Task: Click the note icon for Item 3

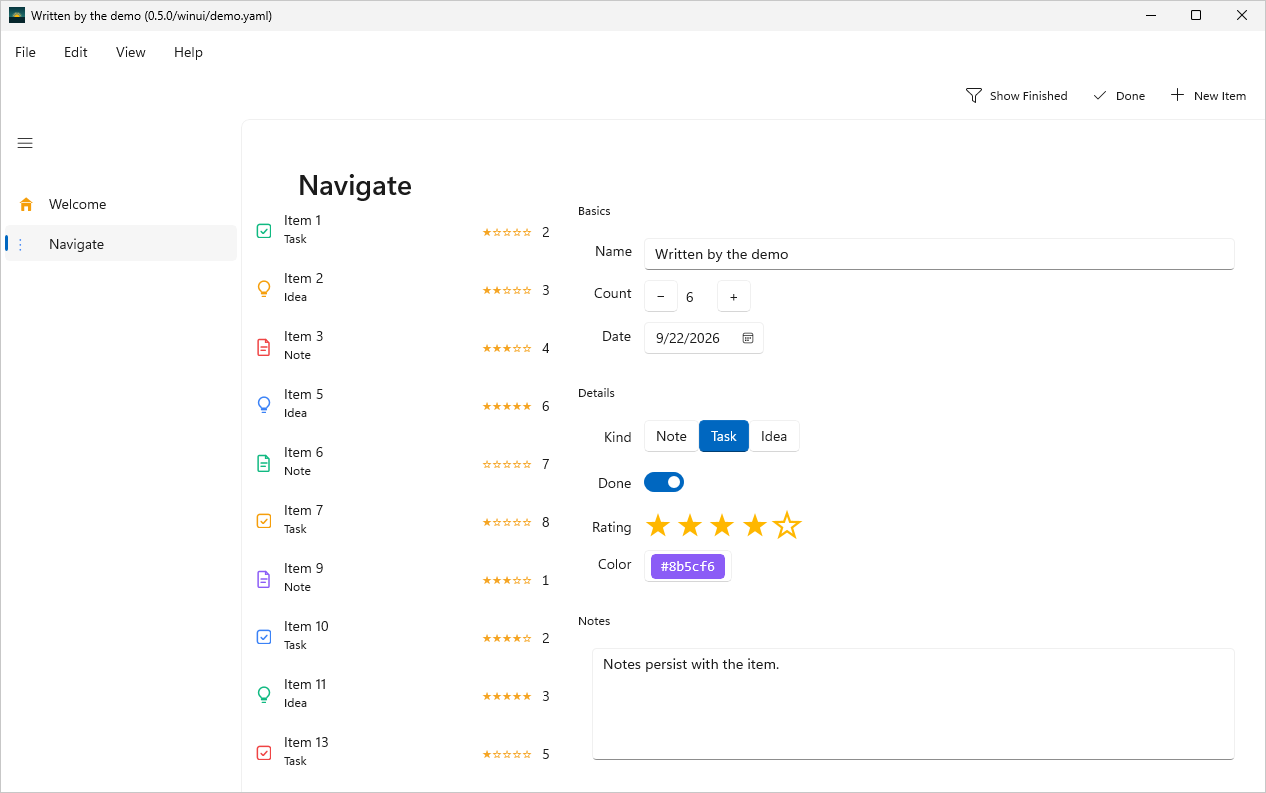Action: pos(264,347)
